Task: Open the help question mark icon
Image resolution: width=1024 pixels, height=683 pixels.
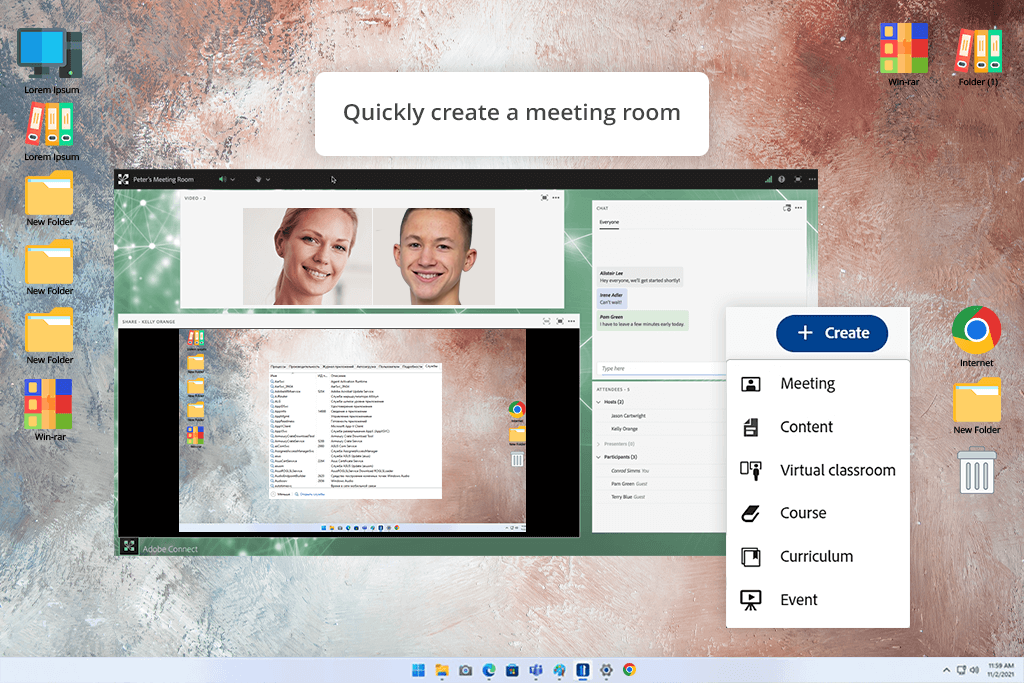Action: tap(782, 179)
